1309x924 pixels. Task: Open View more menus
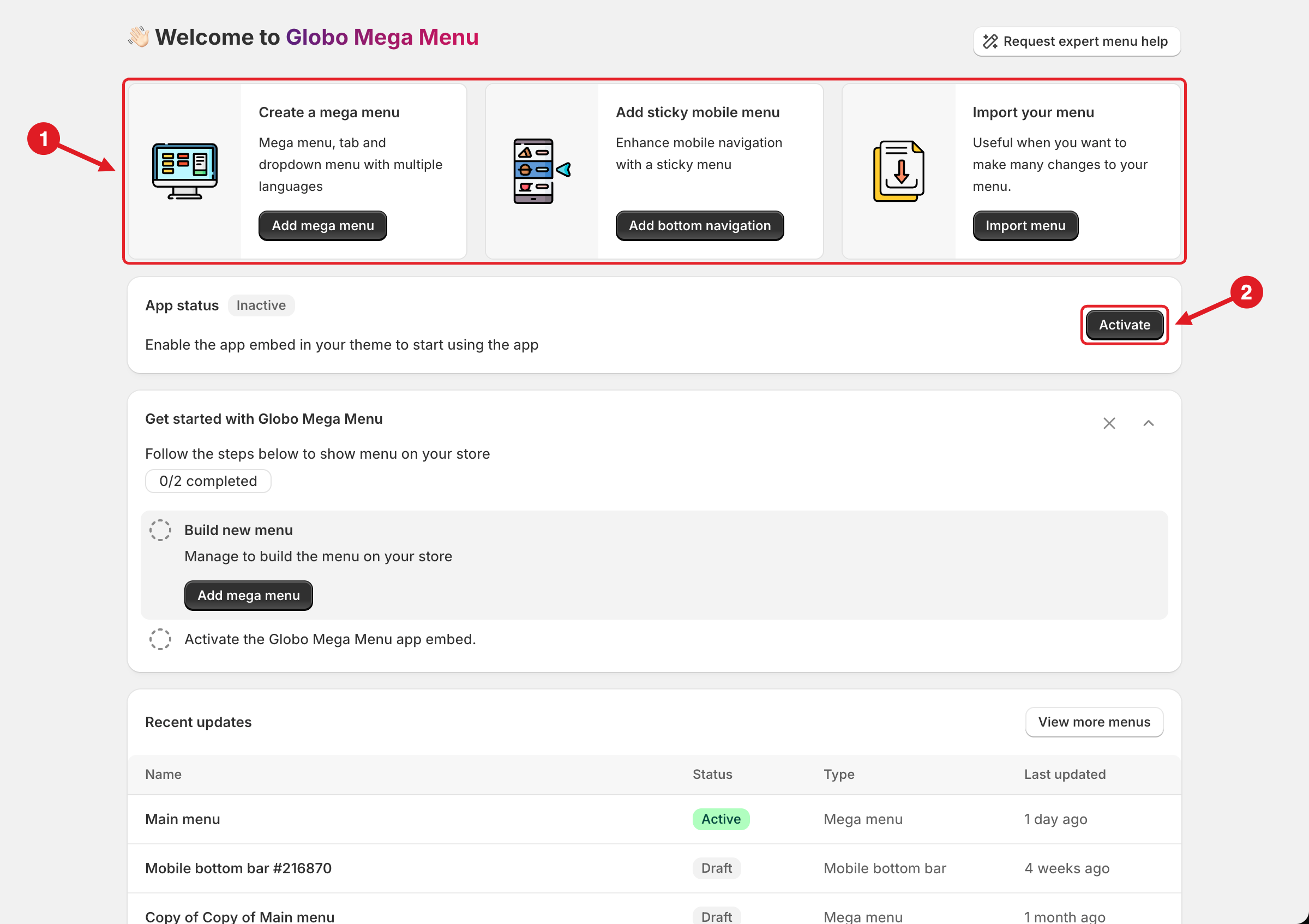point(1094,722)
